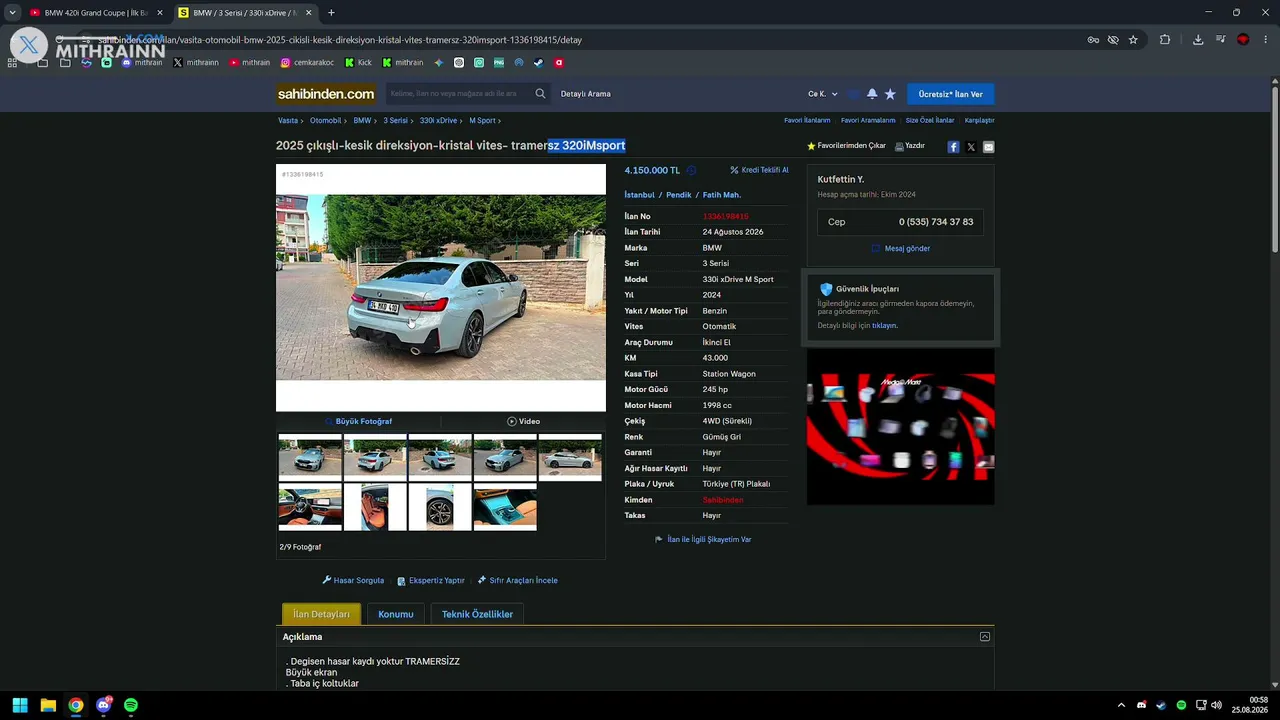This screenshot has width=1280, height=720.
Task: Click the sahibinden.com logo
Action: [326, 94]
